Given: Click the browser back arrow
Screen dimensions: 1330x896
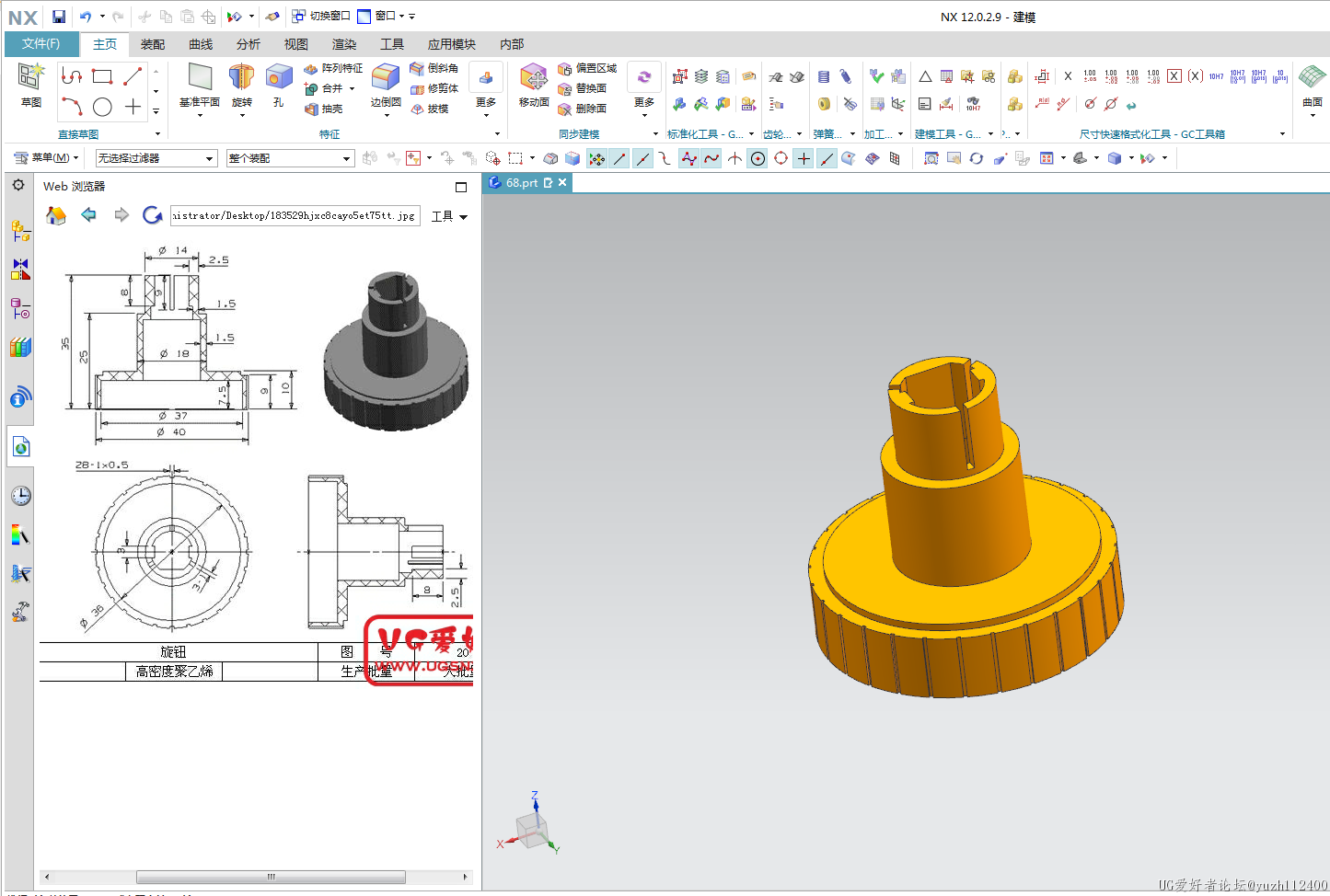Looking at the screenshot, I should point(88,214).
